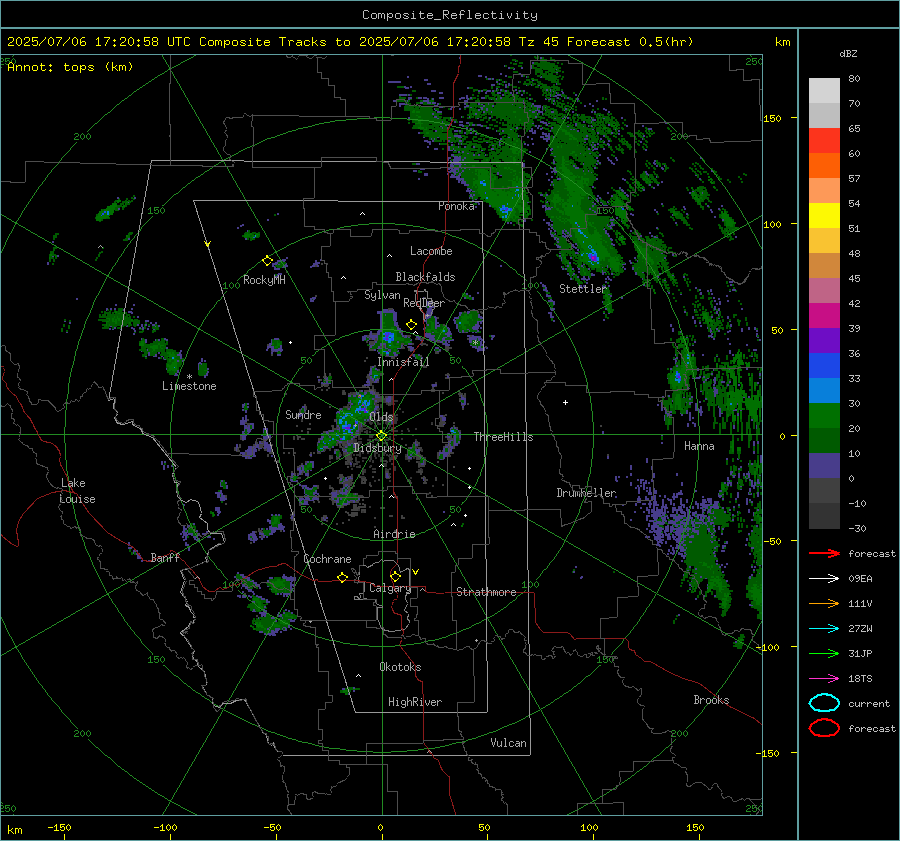Click the yellow diamond marker near RockyMH
The image size is (900, 841).
tap(267, 261)
